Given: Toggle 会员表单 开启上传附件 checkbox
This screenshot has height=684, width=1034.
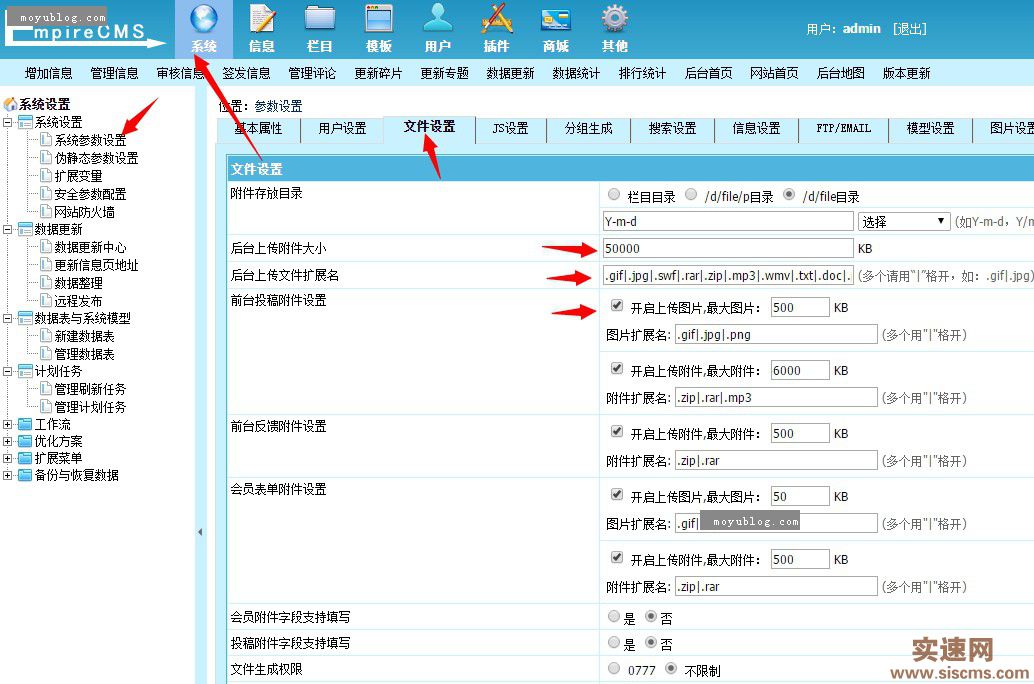Looking at the screenshot, I should pyautogui.click(x=617, y=557).
